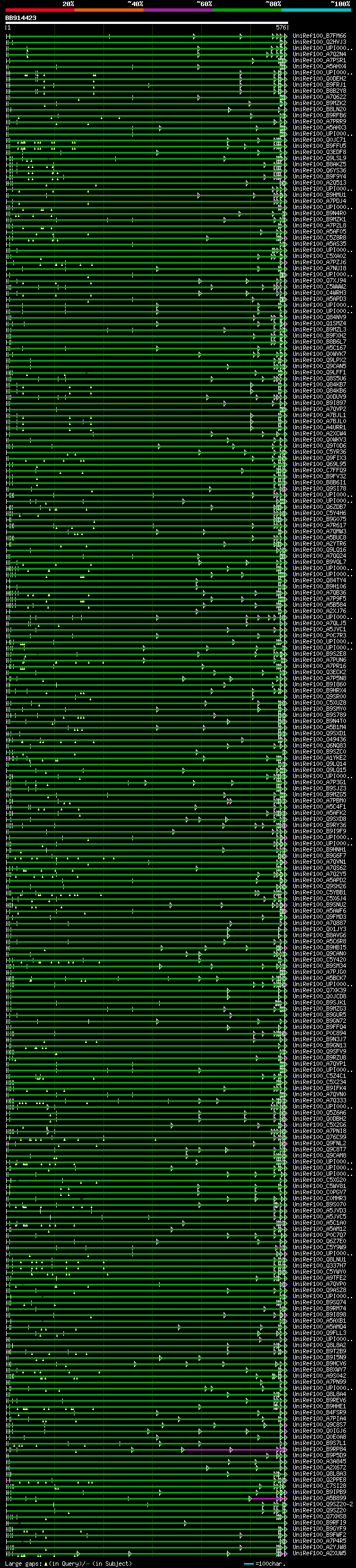Select hit label UniRef100_Q84NV9
The width and height of the screenshot is (356, 1568).
coord(319,317)
